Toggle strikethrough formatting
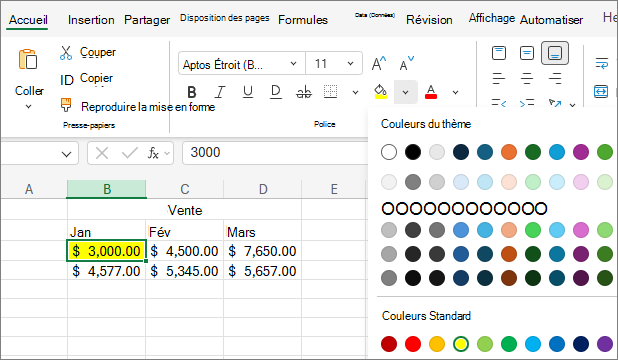The height and width of the screenshot is (360, 618). pyautogui.click(x=303, y=92)
